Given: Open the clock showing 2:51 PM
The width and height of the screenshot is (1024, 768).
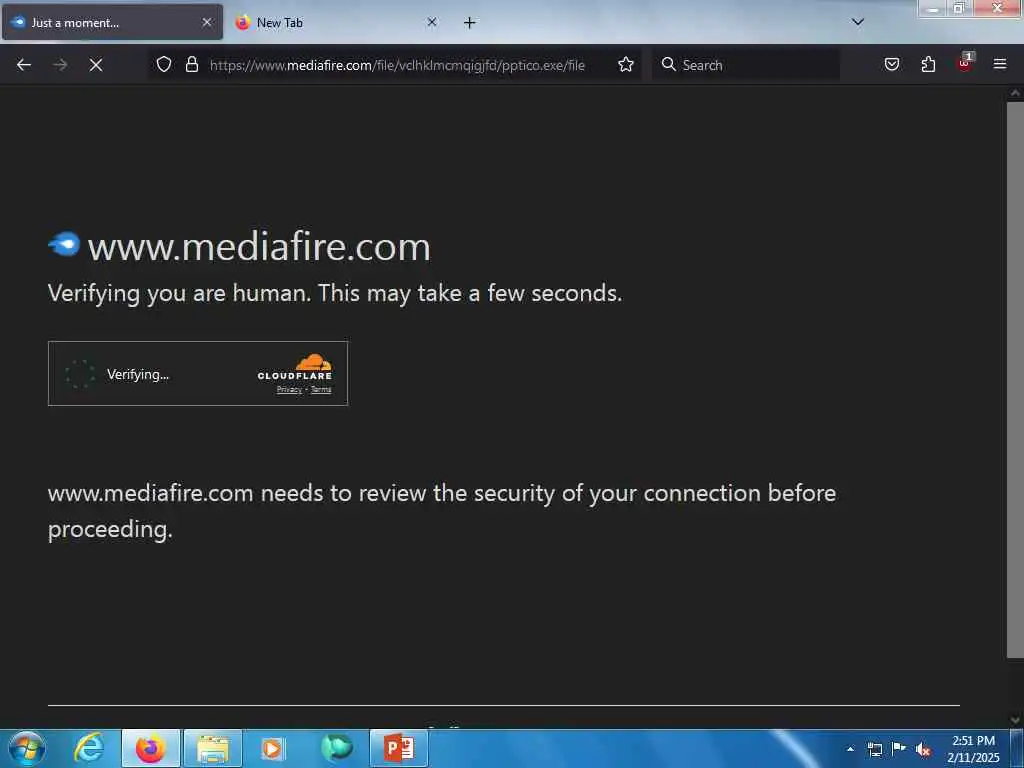Looking at the screenshot, I should [x=973, y=749].
